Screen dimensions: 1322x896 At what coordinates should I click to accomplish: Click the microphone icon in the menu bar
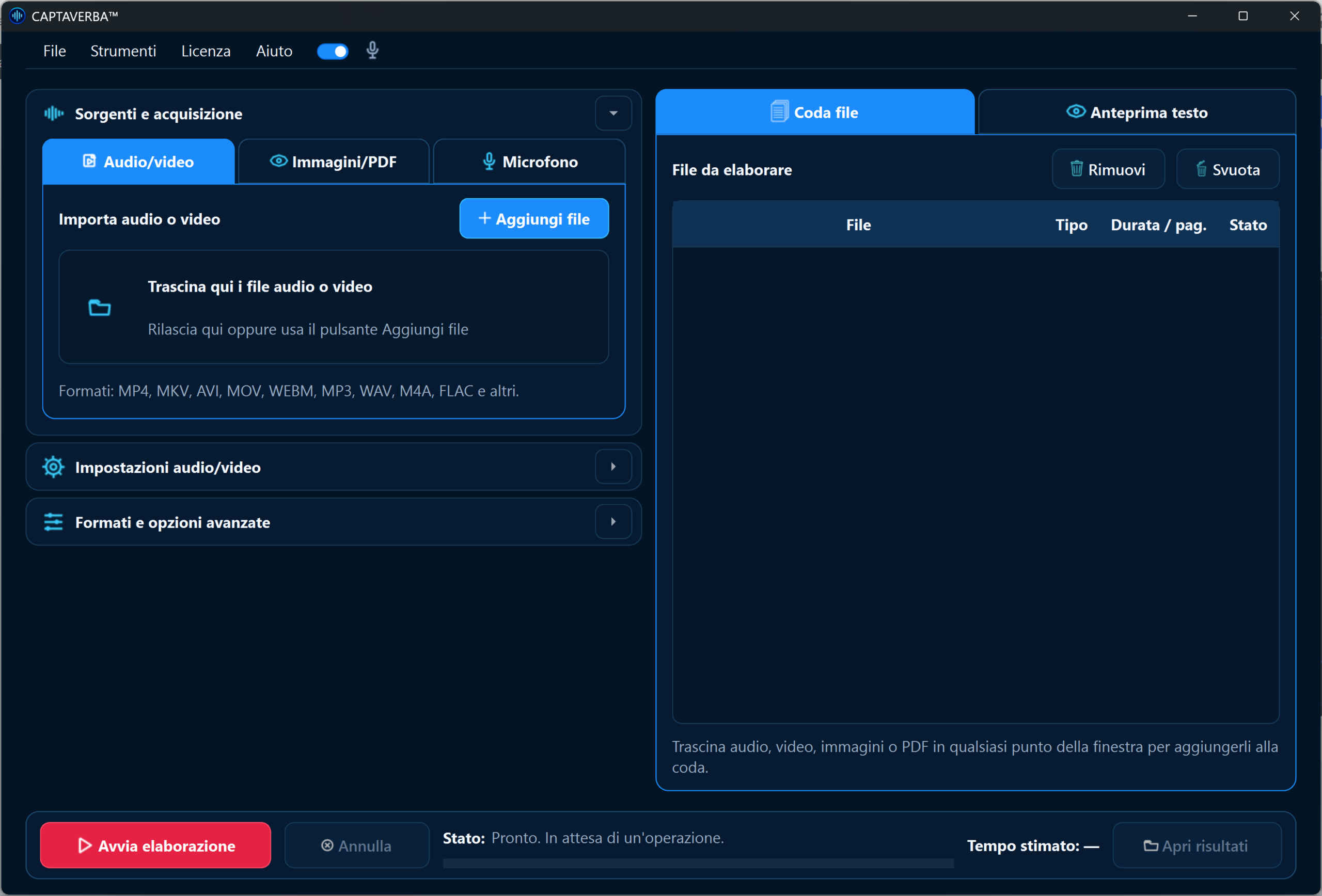tap(373, 51)
